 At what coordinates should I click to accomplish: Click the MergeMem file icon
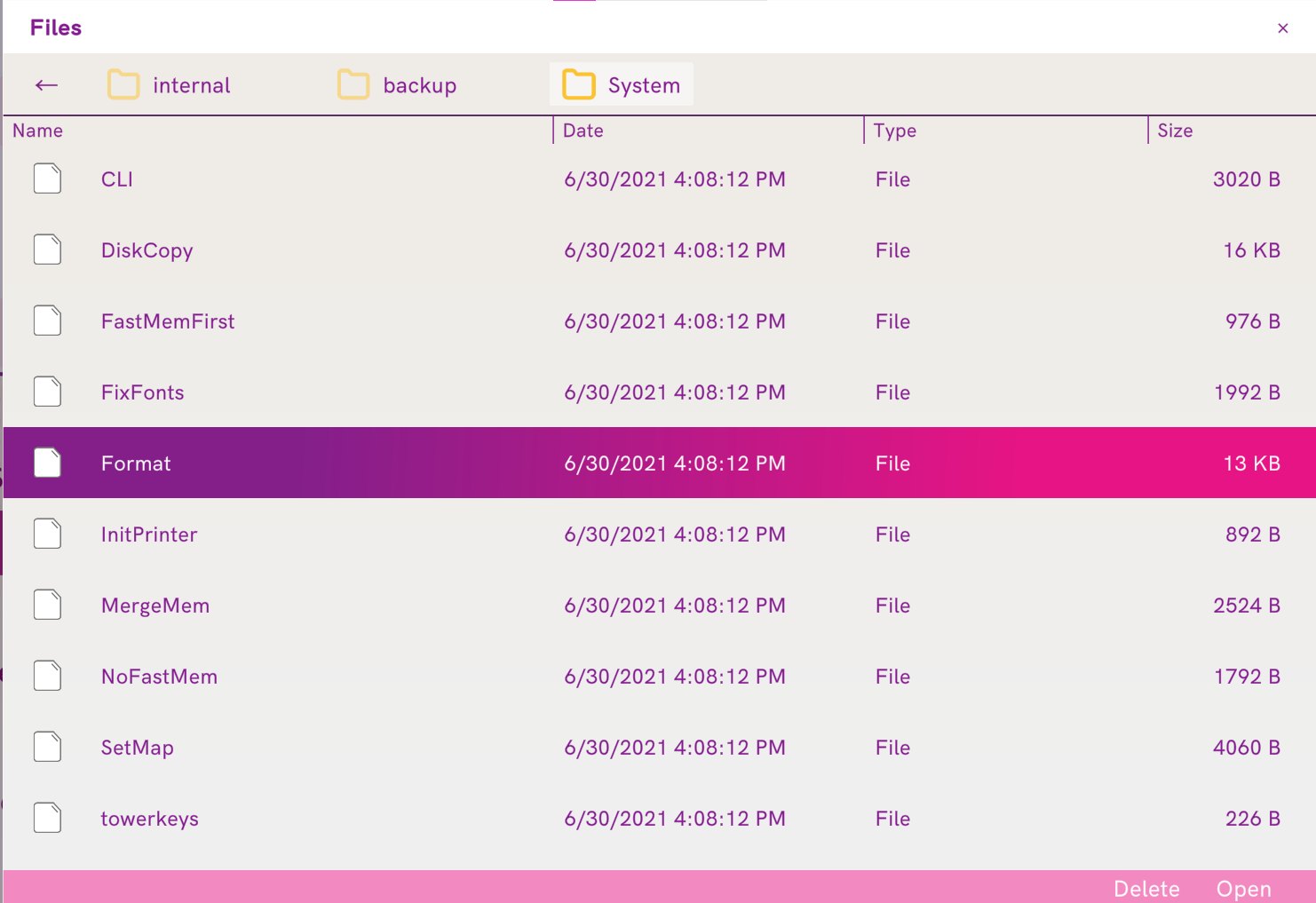coord(48,605)
